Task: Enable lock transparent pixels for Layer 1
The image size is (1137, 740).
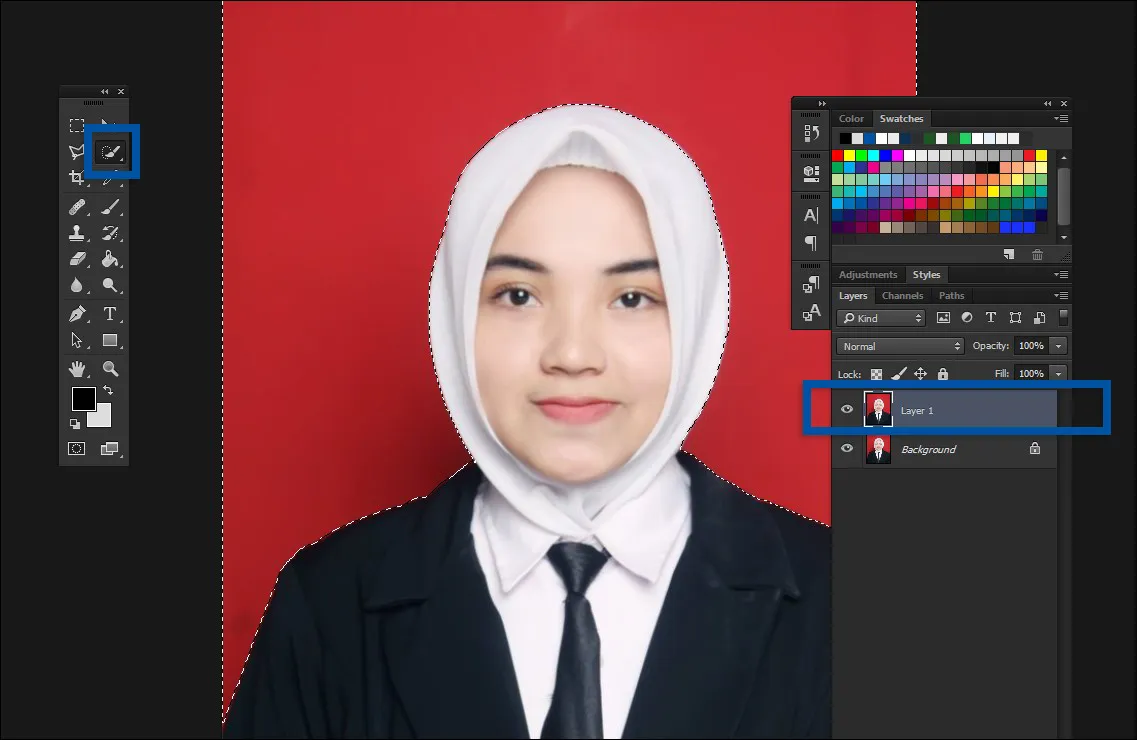Action: 875,373
